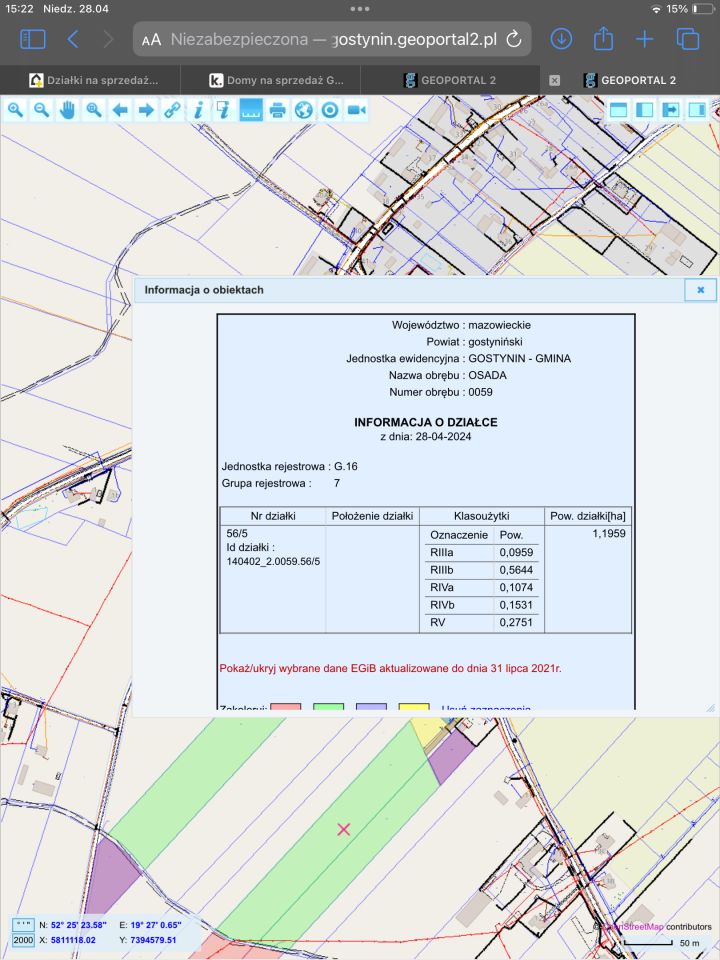Toggle the right side panel layout

697,110
